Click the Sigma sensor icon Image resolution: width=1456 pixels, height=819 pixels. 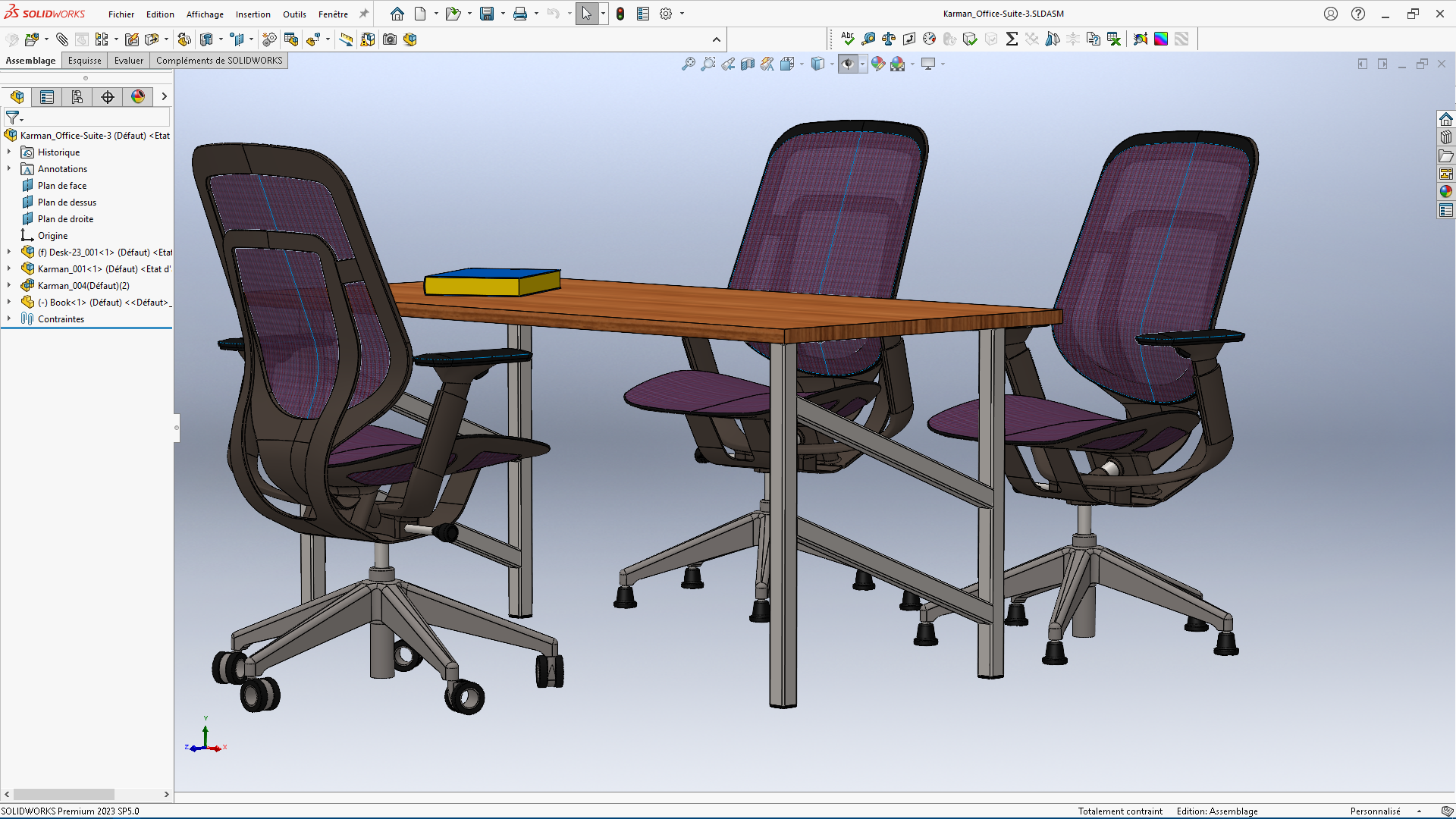coord(1012,39)
